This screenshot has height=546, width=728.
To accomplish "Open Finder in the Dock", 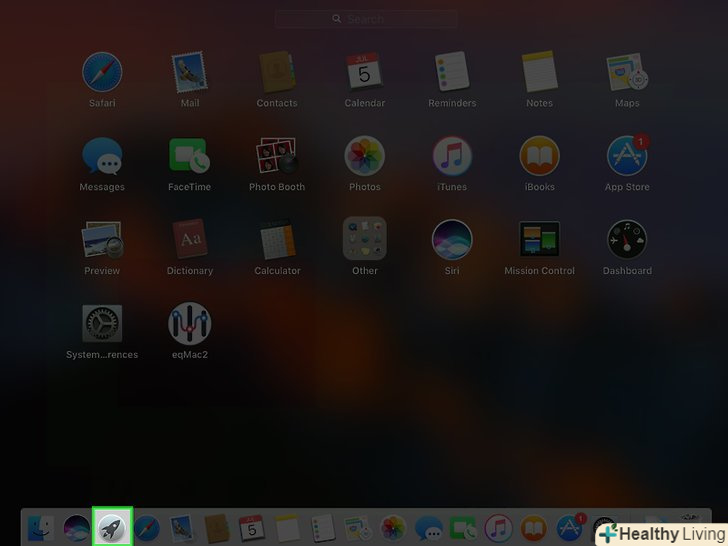I will click(x=41, y=528).
